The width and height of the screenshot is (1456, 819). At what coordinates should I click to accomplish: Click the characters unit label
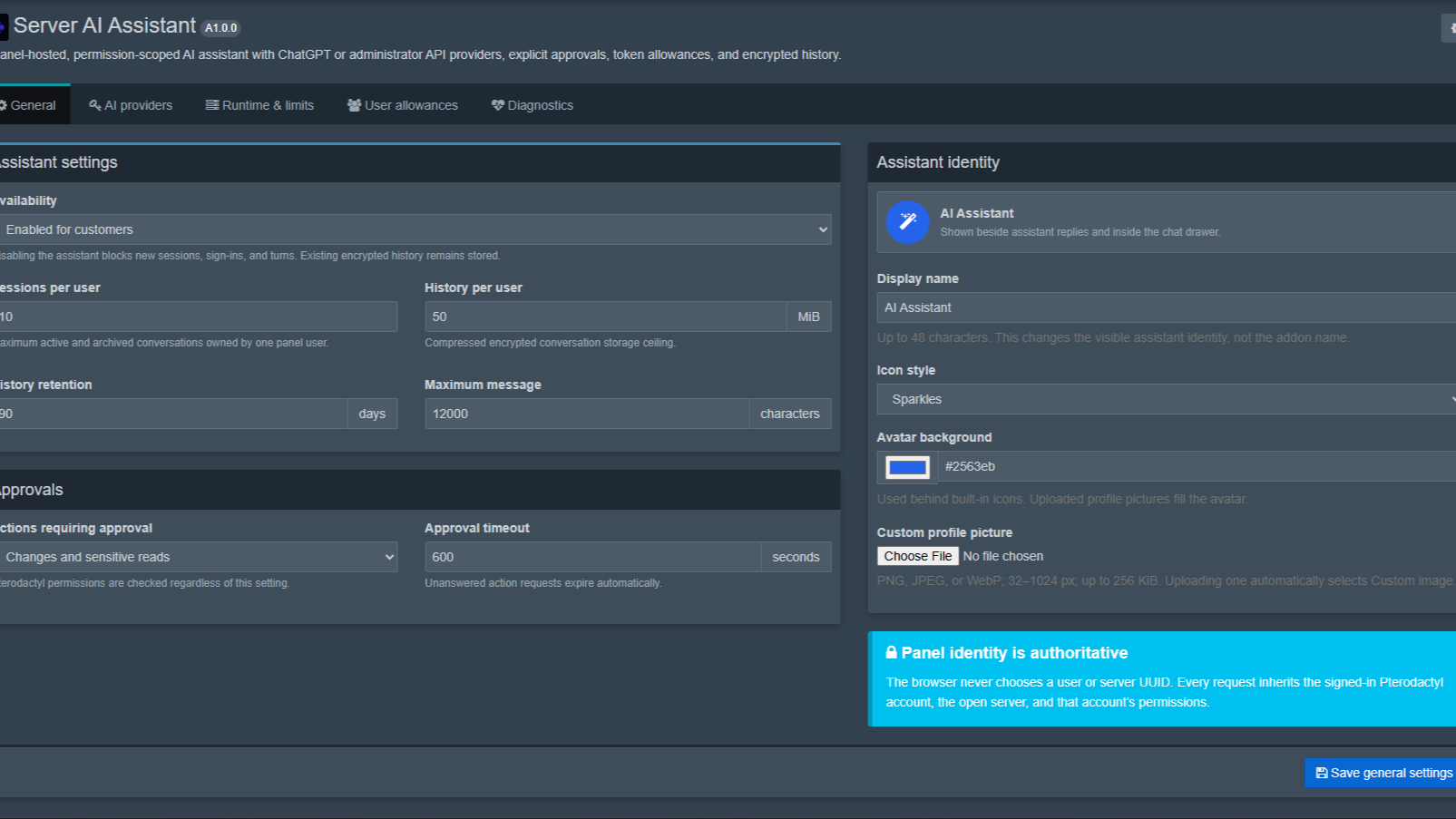click(790, 414)
